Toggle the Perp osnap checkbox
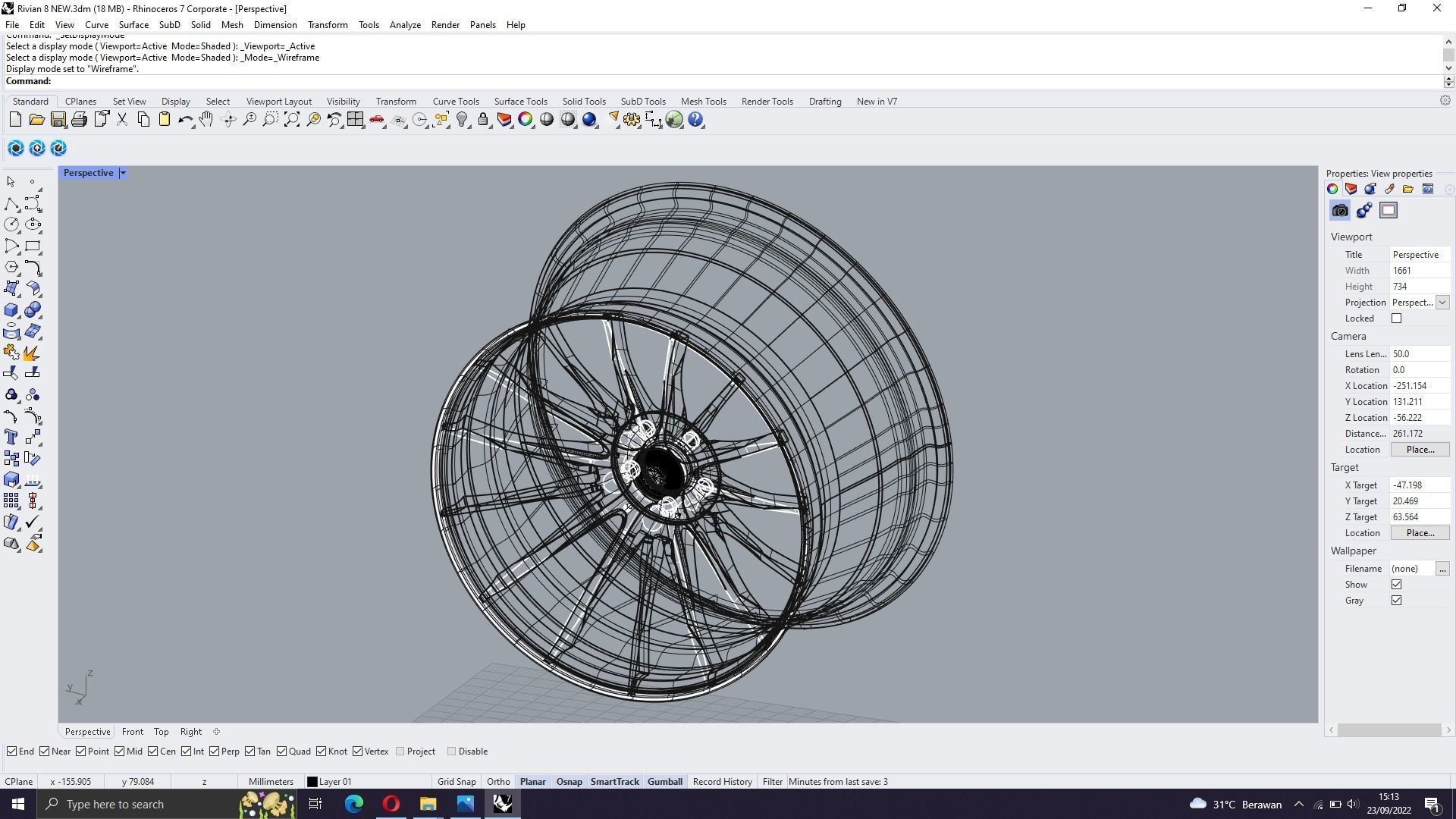 click(x=214, y=752)
